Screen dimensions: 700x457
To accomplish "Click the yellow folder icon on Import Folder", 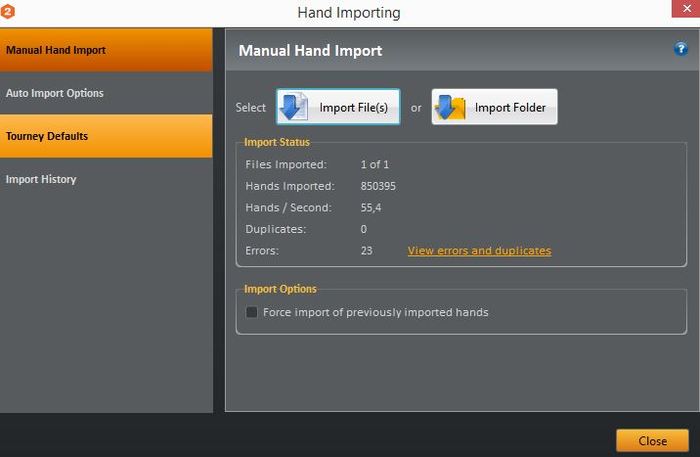I will click(450, 108).
